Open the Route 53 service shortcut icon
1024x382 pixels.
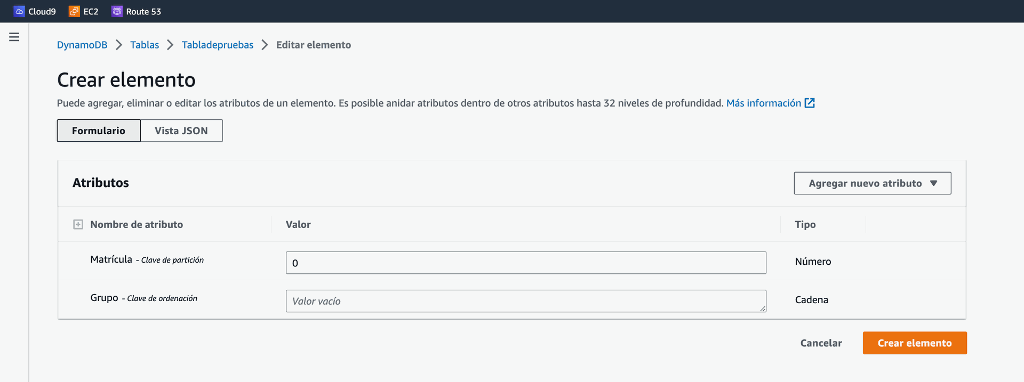(x=117, y=11)
